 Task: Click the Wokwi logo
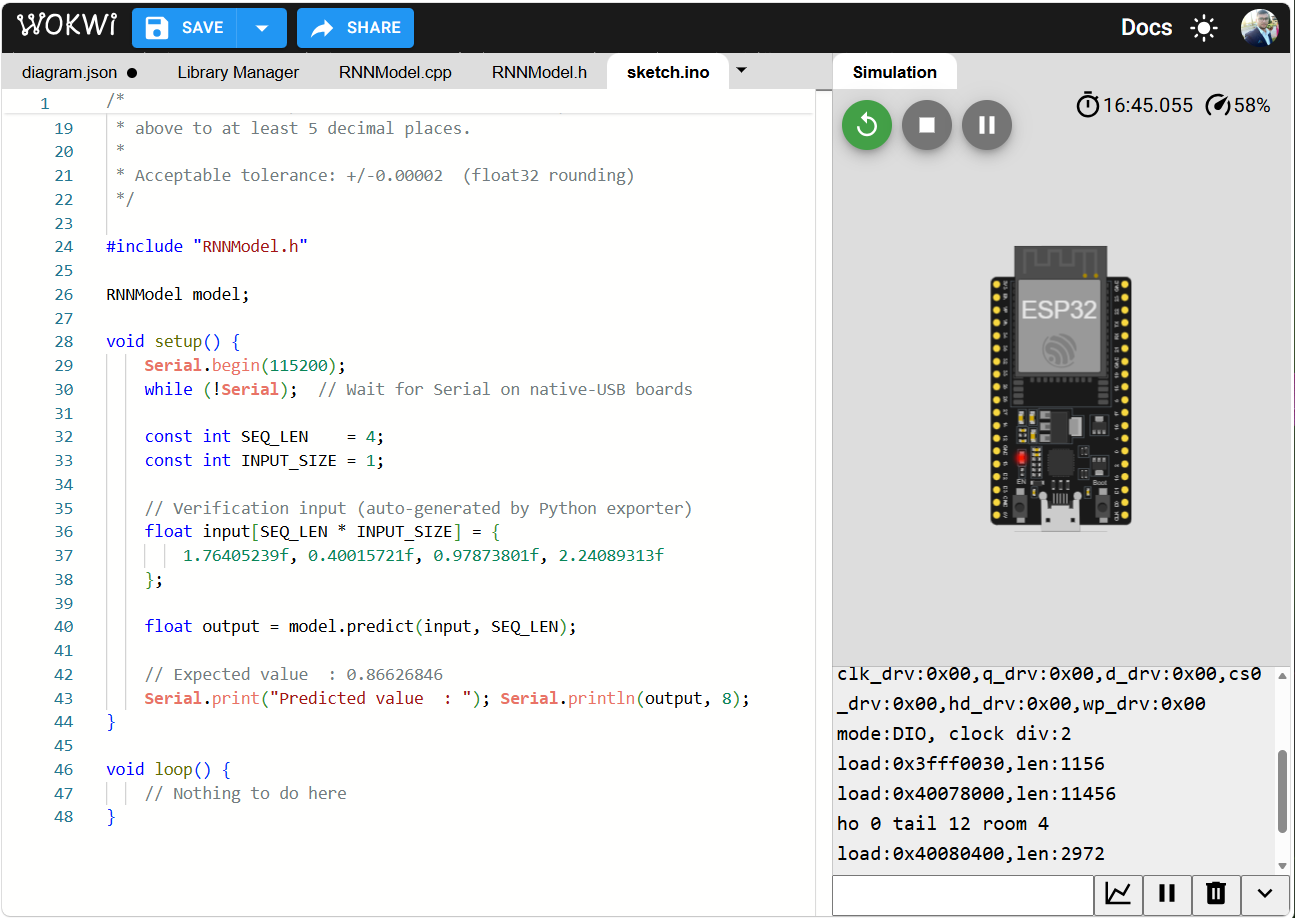(x=67, y=27)
